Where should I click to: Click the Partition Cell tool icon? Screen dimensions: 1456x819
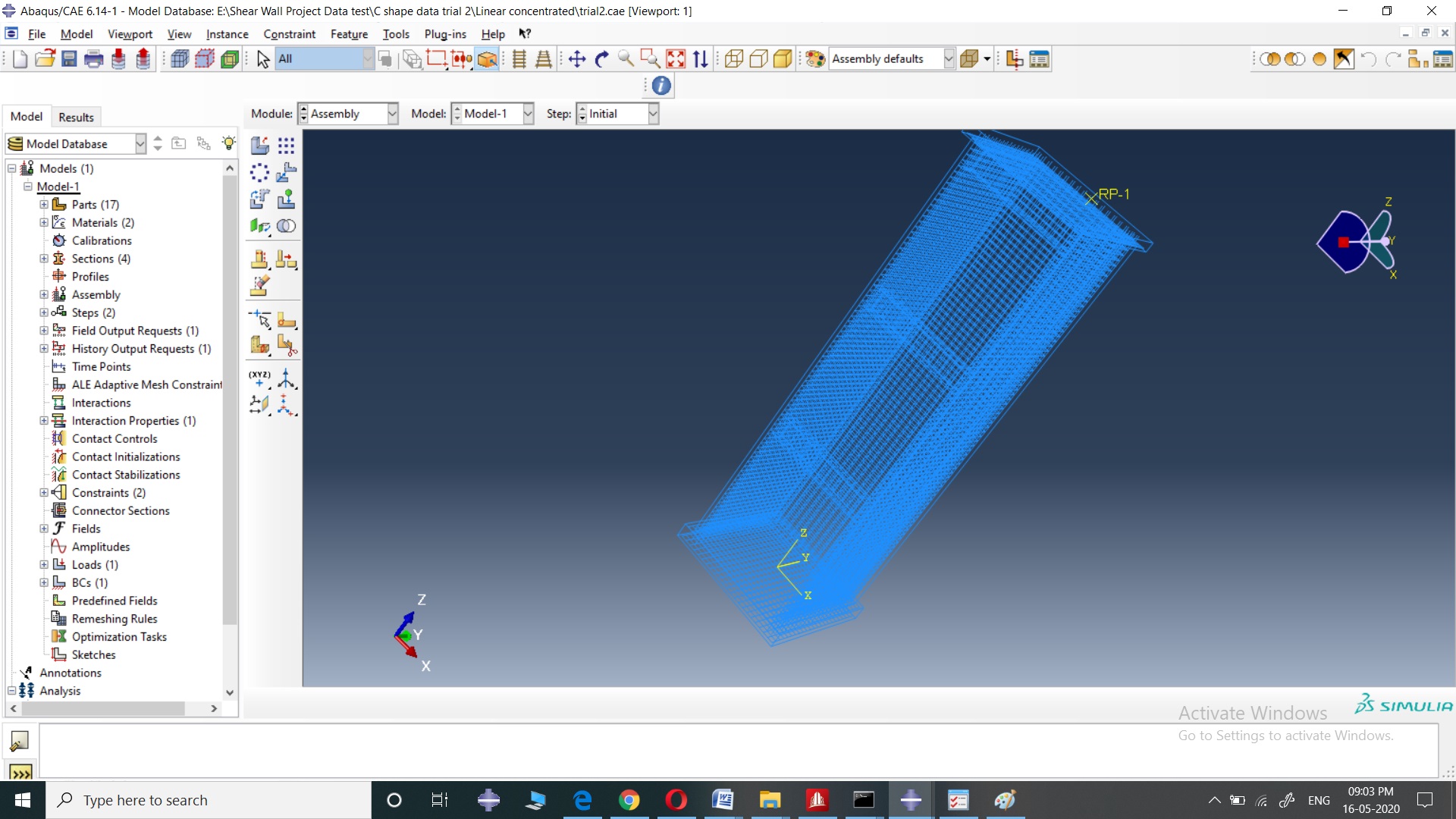click(x=259, y=346)
